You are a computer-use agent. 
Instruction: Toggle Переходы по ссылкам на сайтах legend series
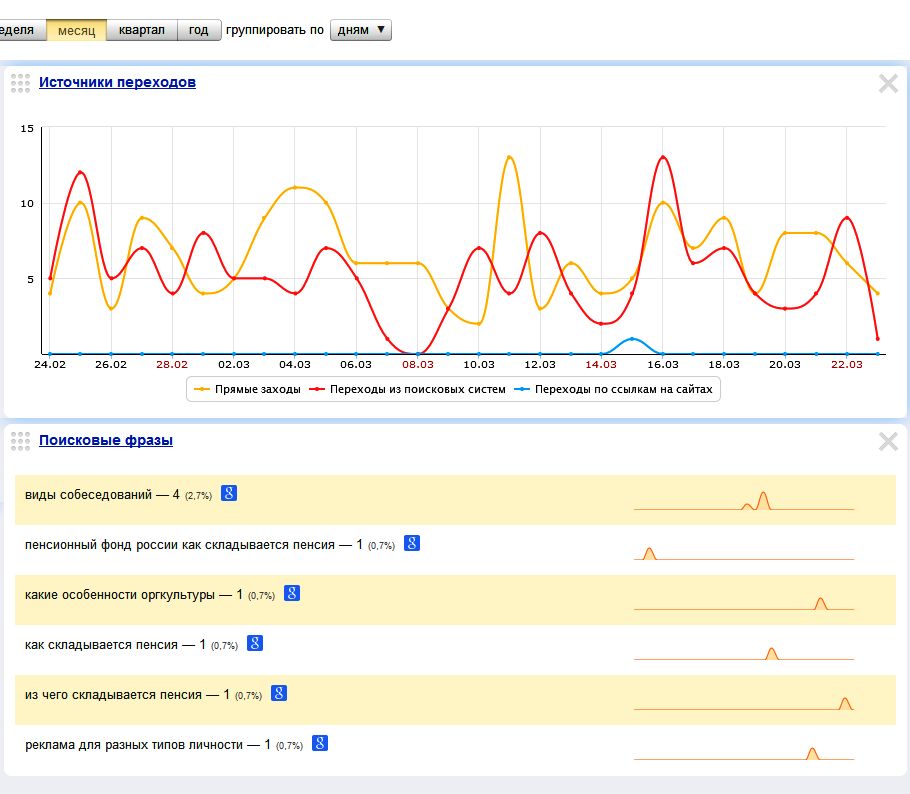tap(613, 389)
